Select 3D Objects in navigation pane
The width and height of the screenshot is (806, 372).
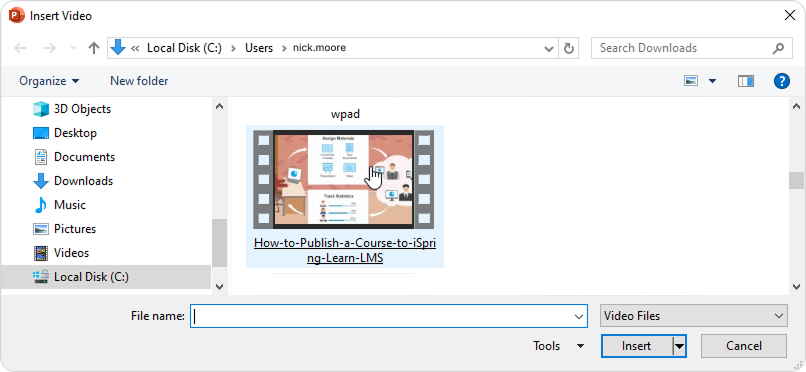pos(82,109)
